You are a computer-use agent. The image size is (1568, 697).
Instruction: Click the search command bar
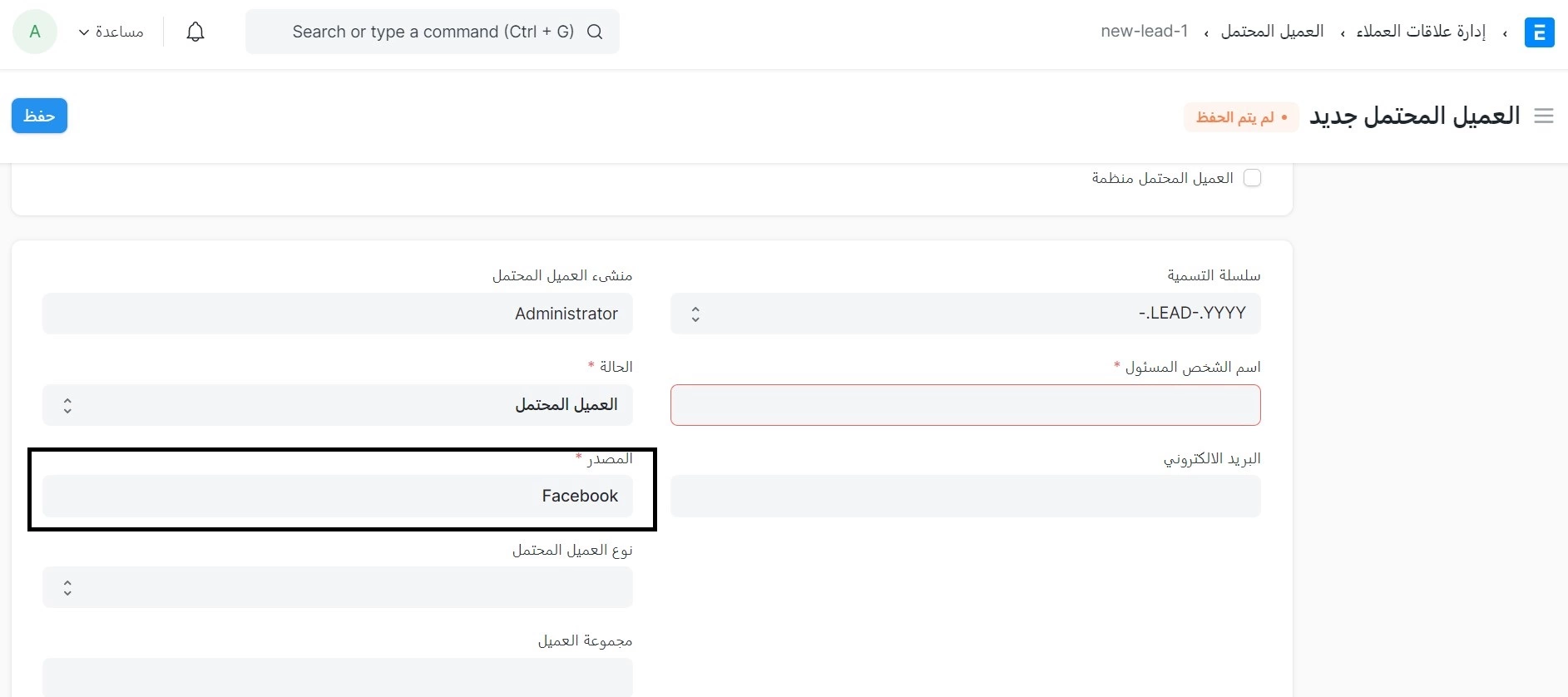(x=433, y=32)
